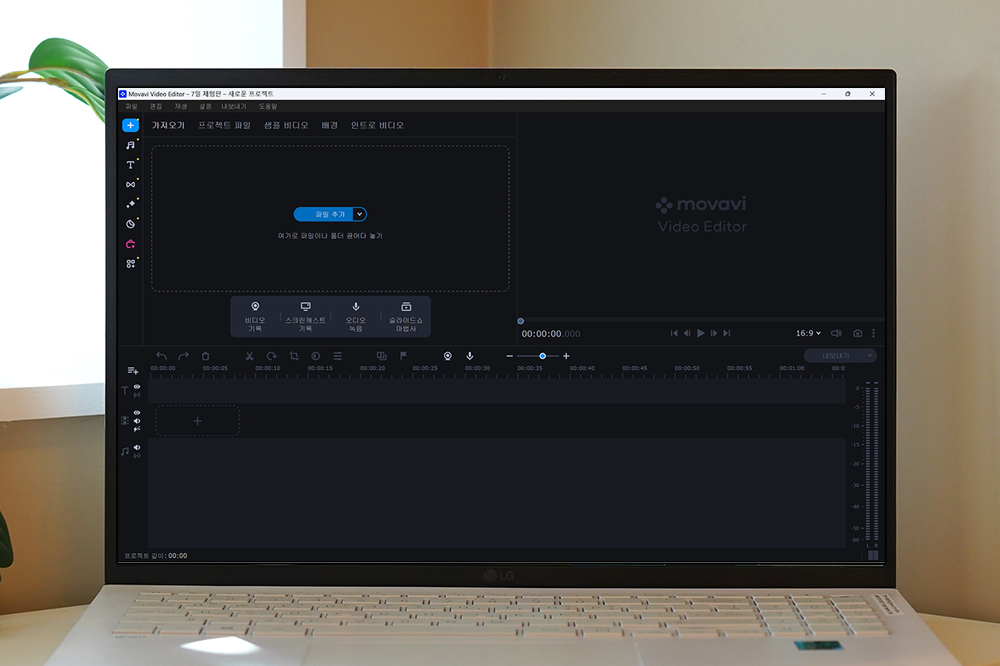The image size is (1000, 666).
Task: Mute the audio track speaker icon
Action: coord(136,447)
